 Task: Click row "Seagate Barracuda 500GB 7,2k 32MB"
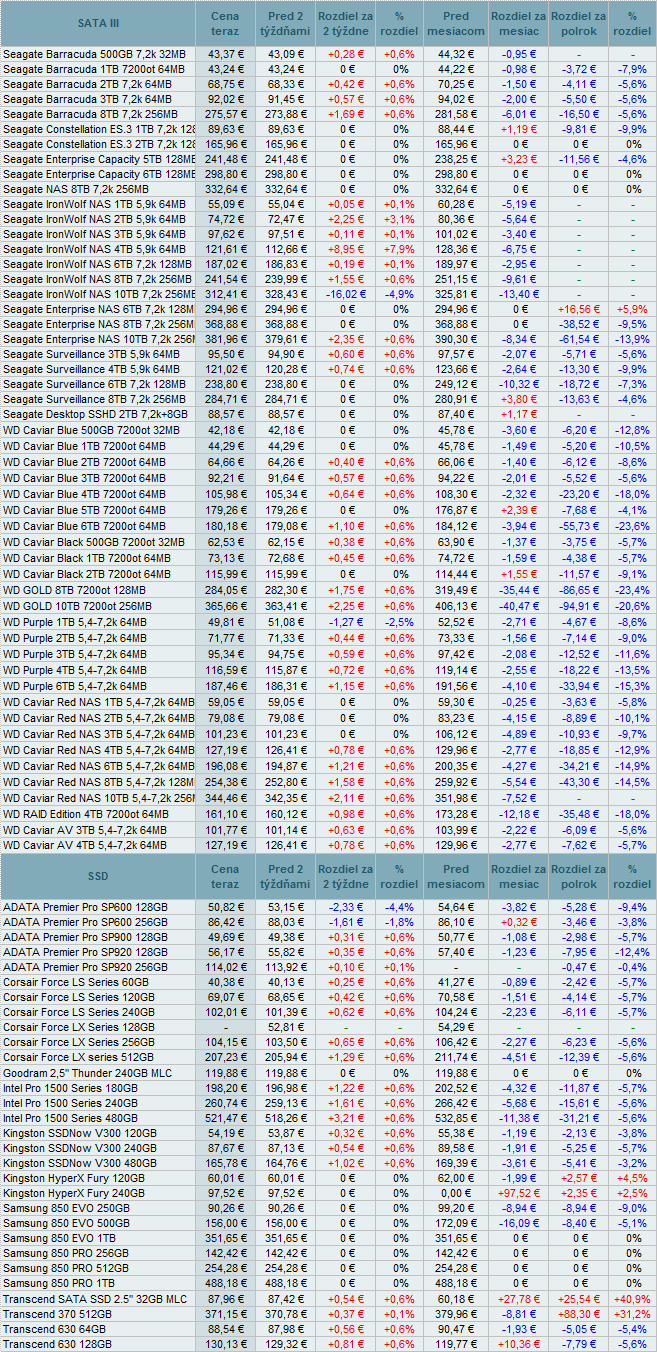(328, 53)
